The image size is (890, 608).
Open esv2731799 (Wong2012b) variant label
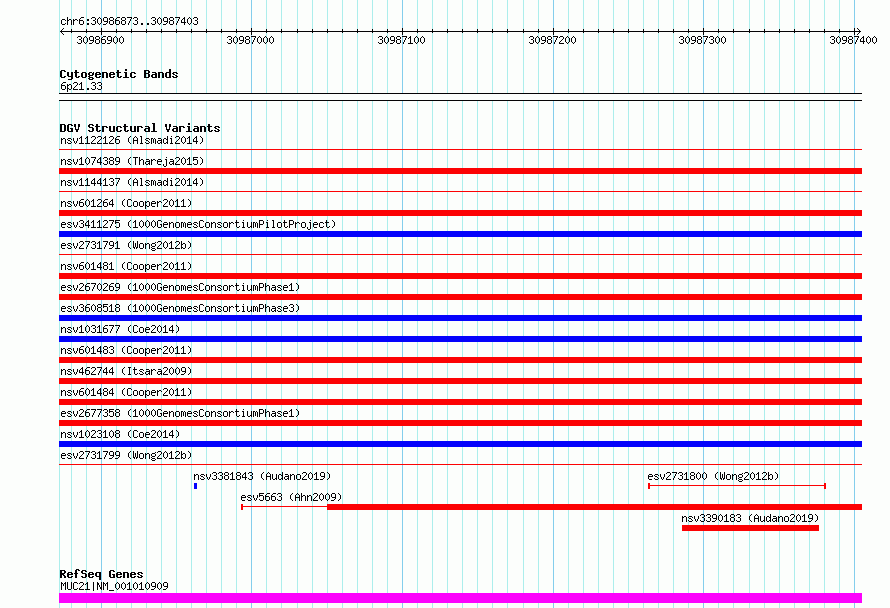pyautogui.click(x=126, y=455)
